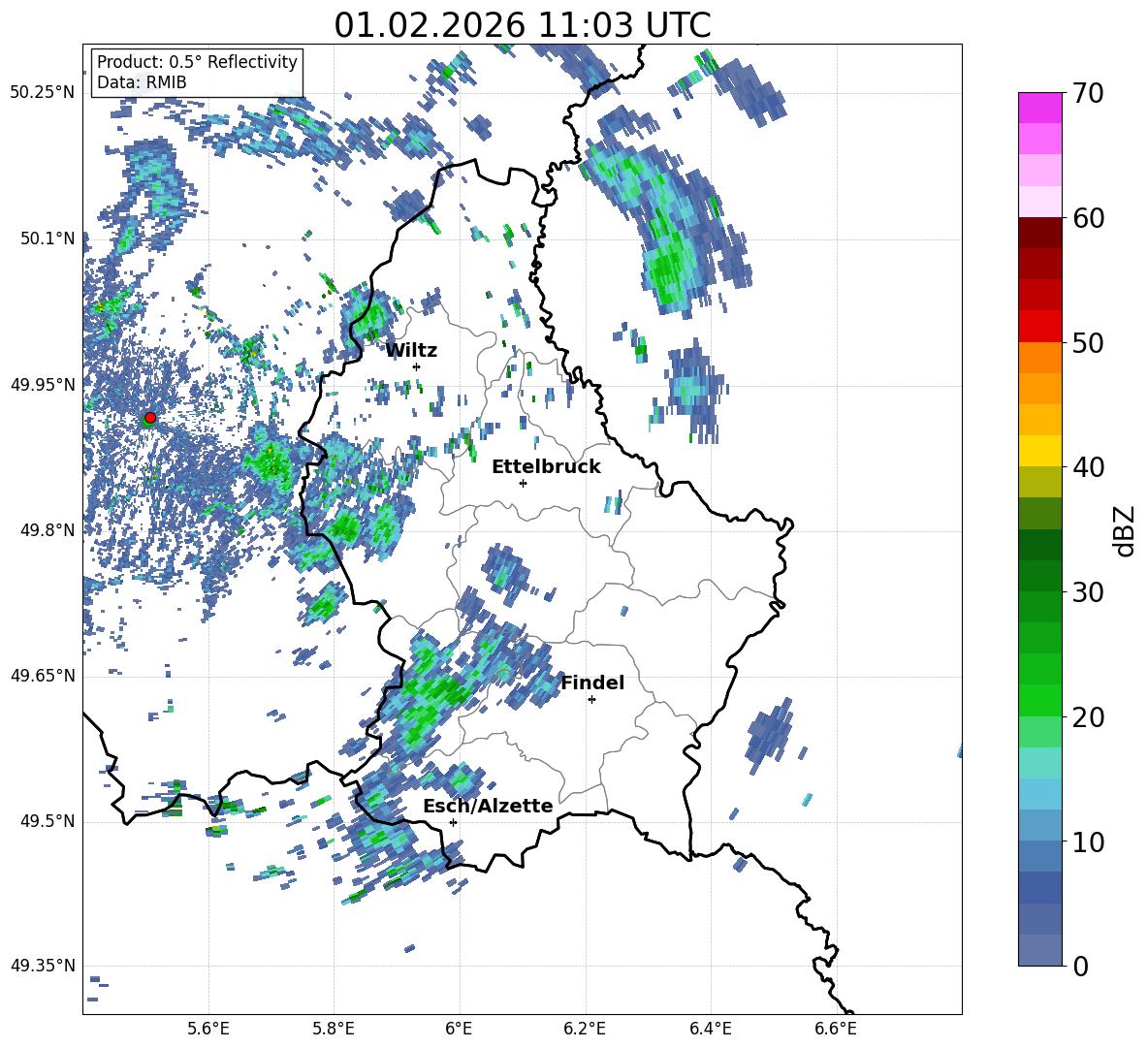The height and width of the screenshot is (1048, 1148).
Task: Click the 49.5°N latitude label
Action: click(x=48, y=821)
